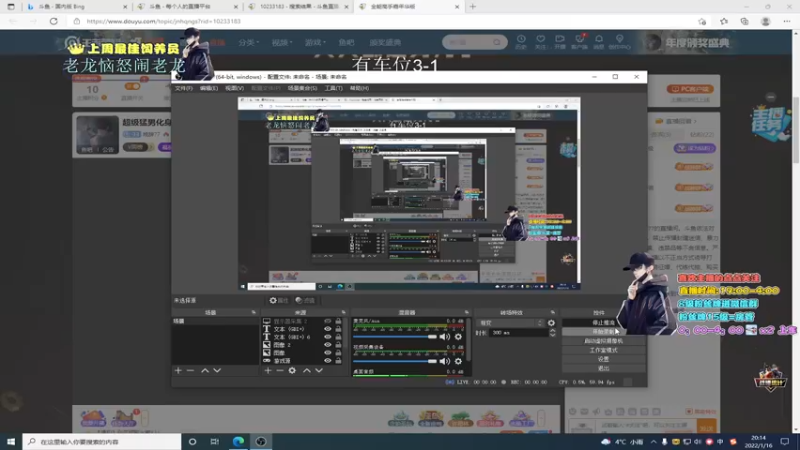The height and width of the screenshot is (450, 800).
Task: Open OBS Settings (设置) button
Action: 604,359
